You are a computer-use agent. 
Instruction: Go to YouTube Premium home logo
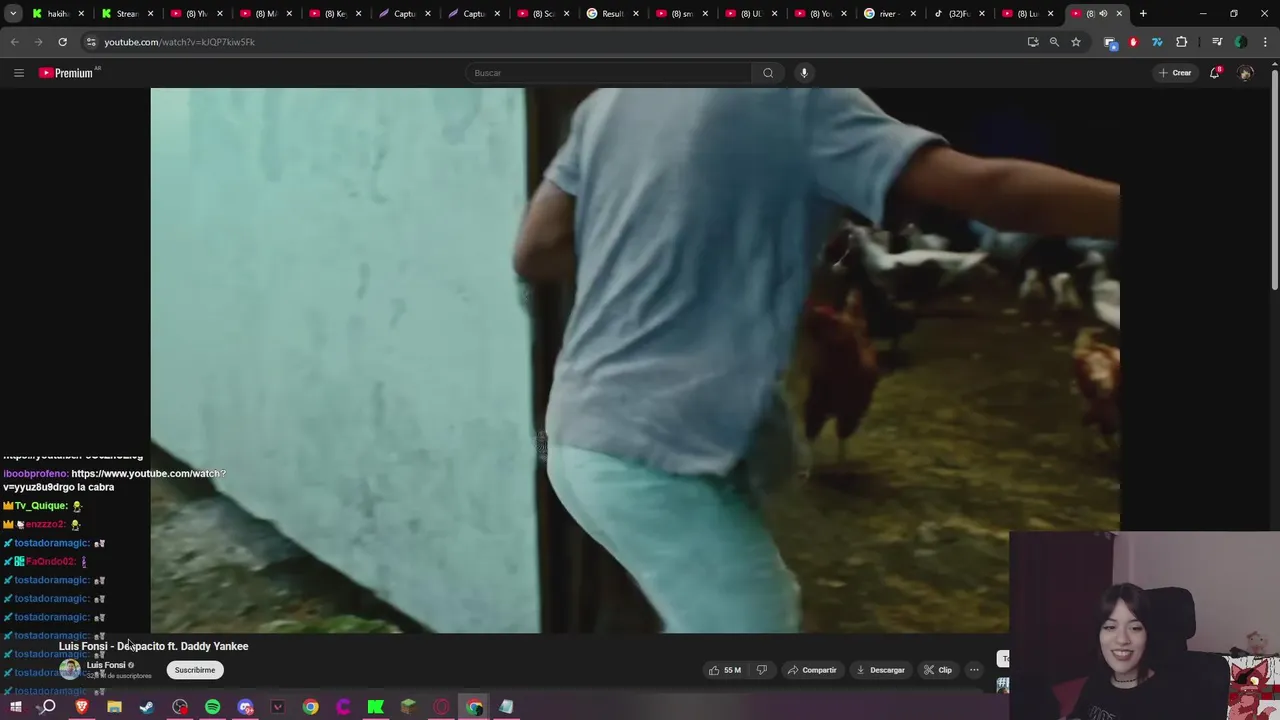tap(68, 73)
